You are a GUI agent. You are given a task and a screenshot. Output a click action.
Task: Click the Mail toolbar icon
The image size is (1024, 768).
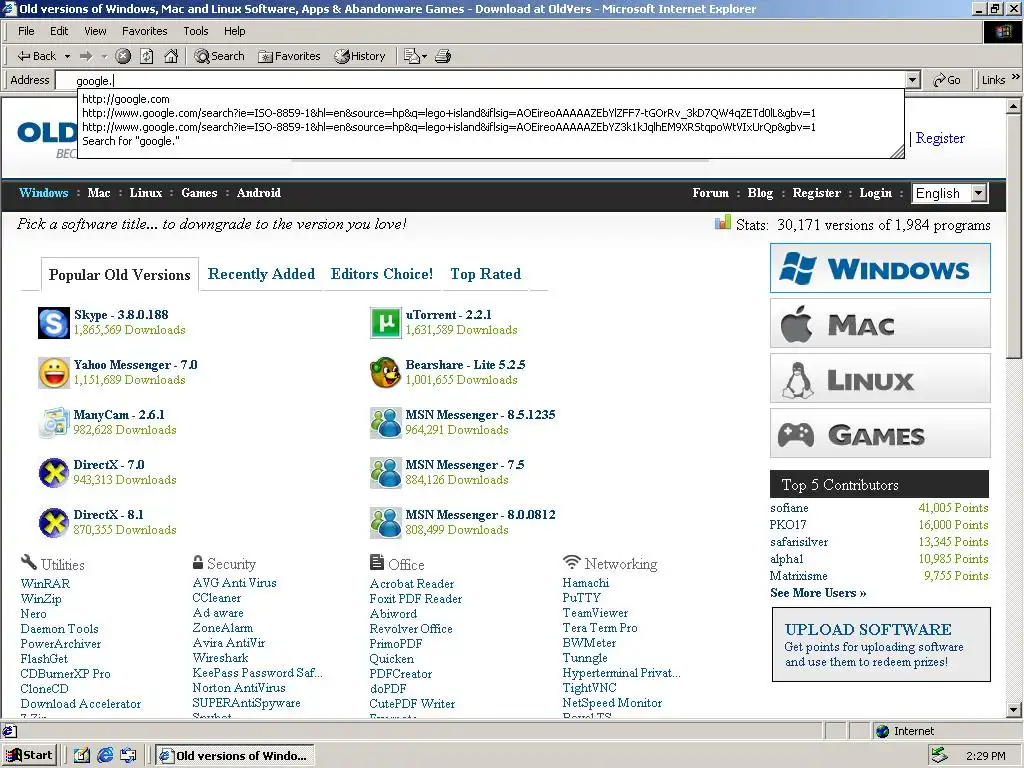415,56
